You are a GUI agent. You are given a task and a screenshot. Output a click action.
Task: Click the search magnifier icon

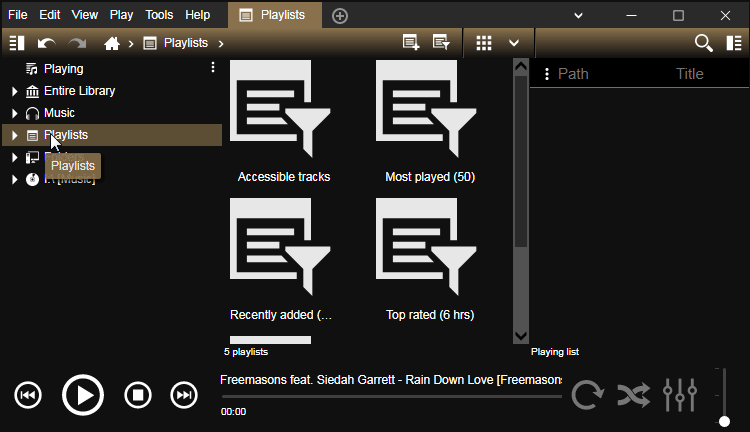704,43
